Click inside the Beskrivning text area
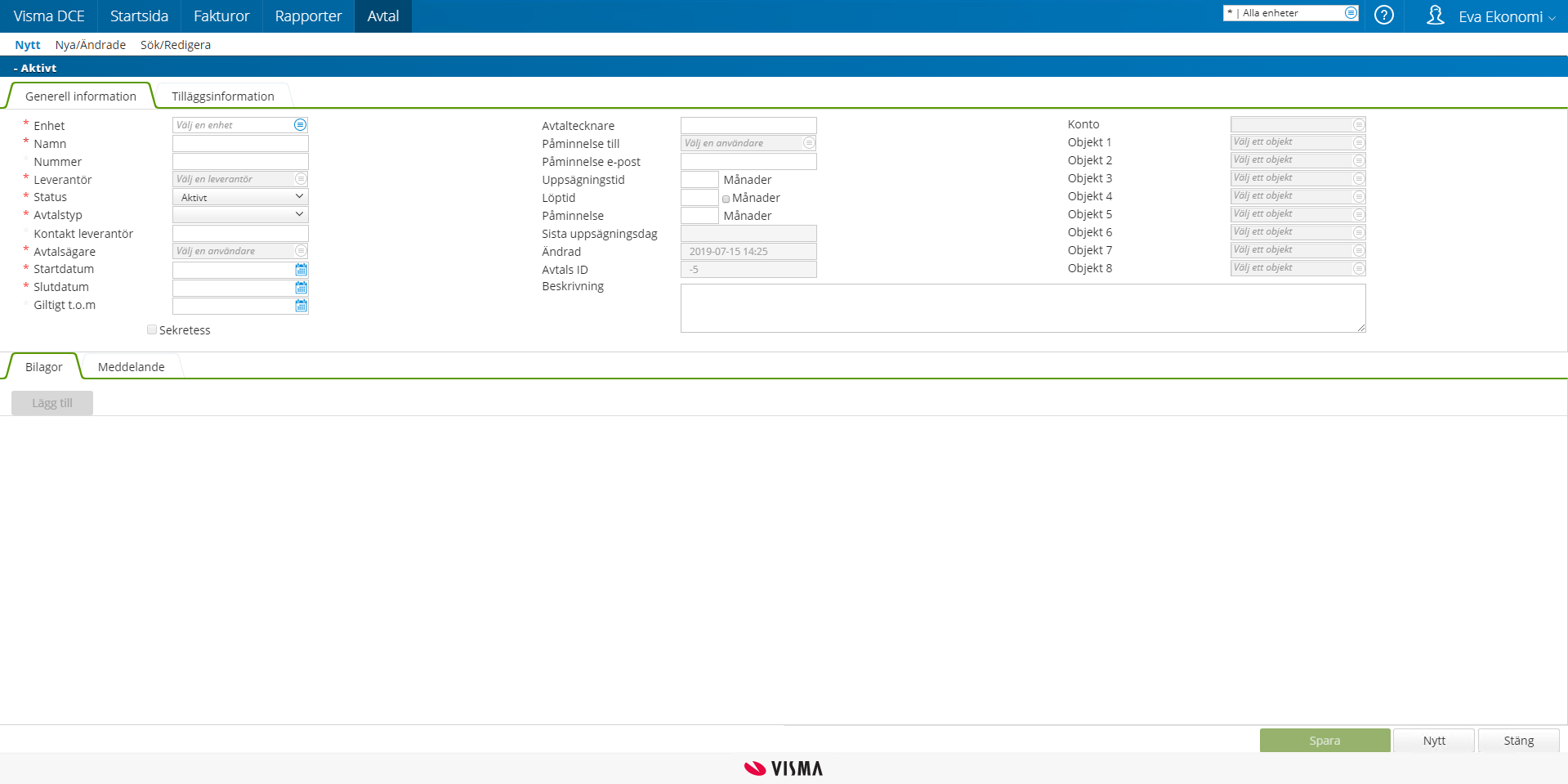This screenshot has height=784, width=1568. point(1021,308)
